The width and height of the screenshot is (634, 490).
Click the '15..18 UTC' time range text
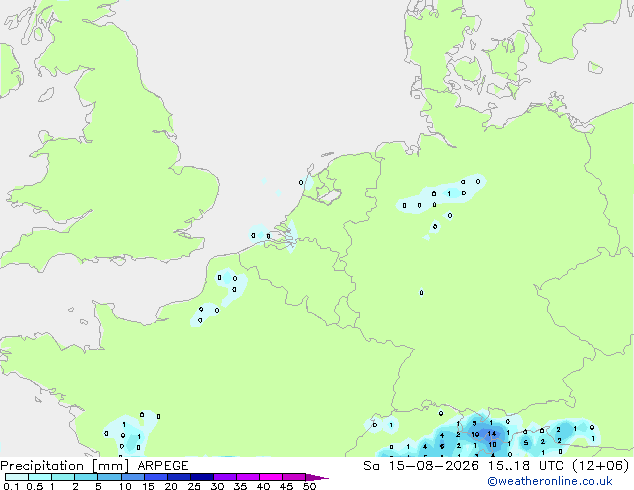(525, 466)
